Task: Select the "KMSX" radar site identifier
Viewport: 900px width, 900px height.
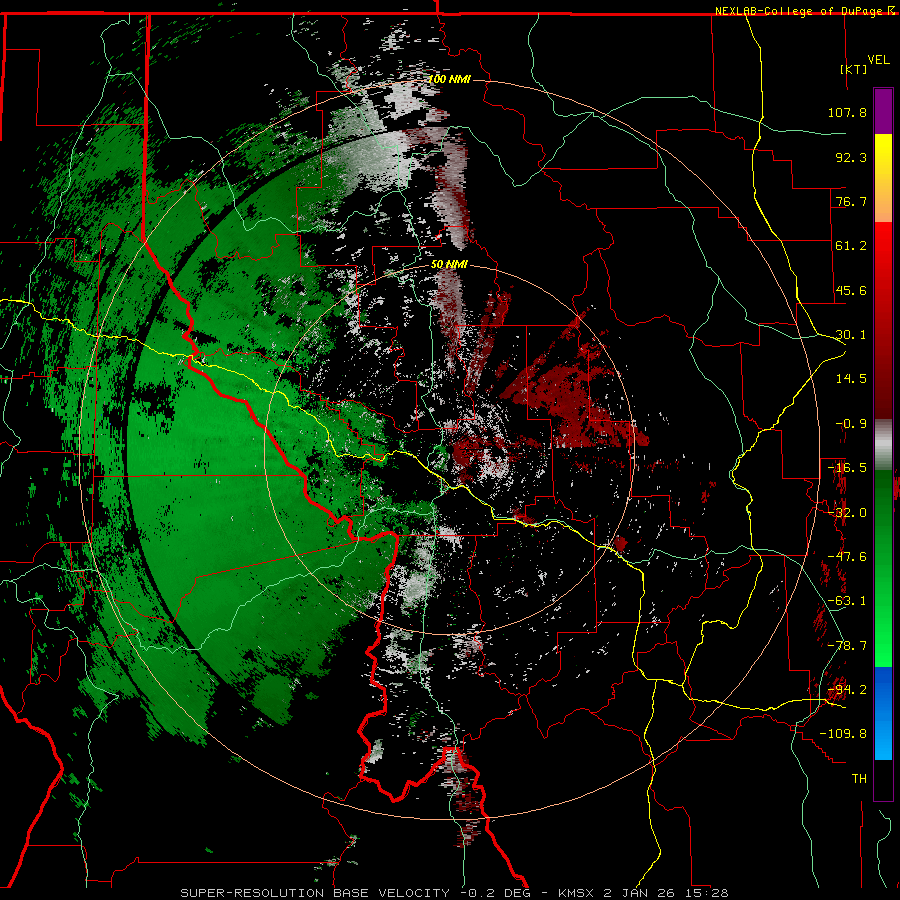Action: (577, 893)
